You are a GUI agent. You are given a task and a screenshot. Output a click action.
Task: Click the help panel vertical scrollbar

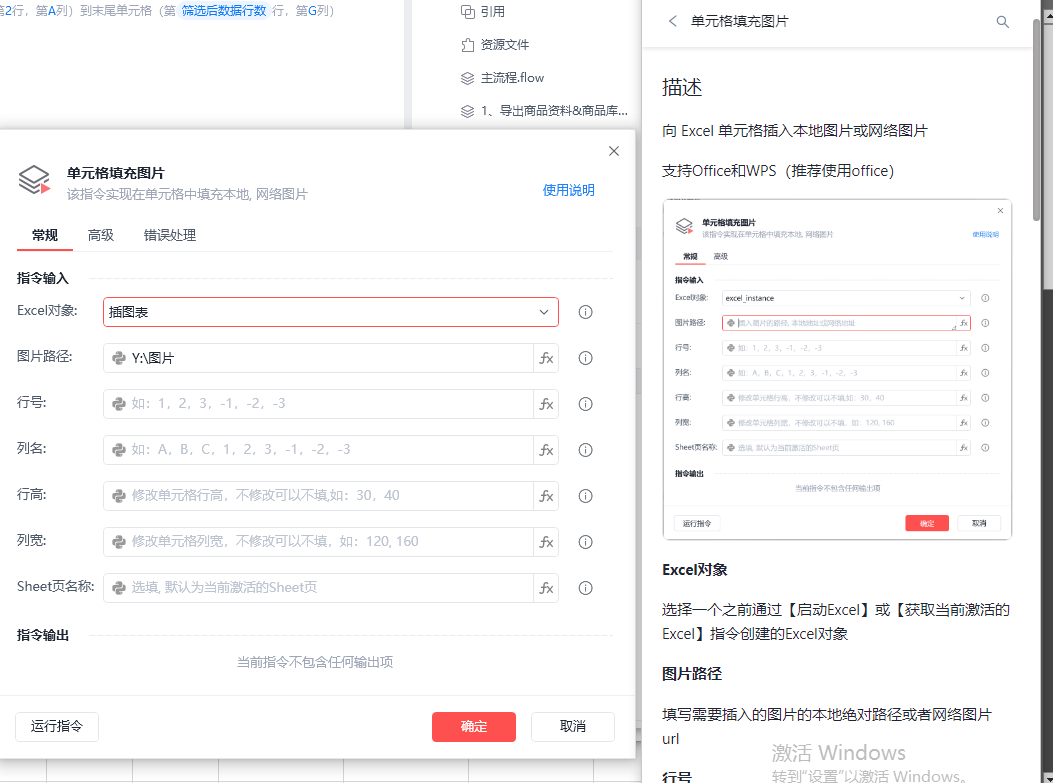(x=1036, y=121)
